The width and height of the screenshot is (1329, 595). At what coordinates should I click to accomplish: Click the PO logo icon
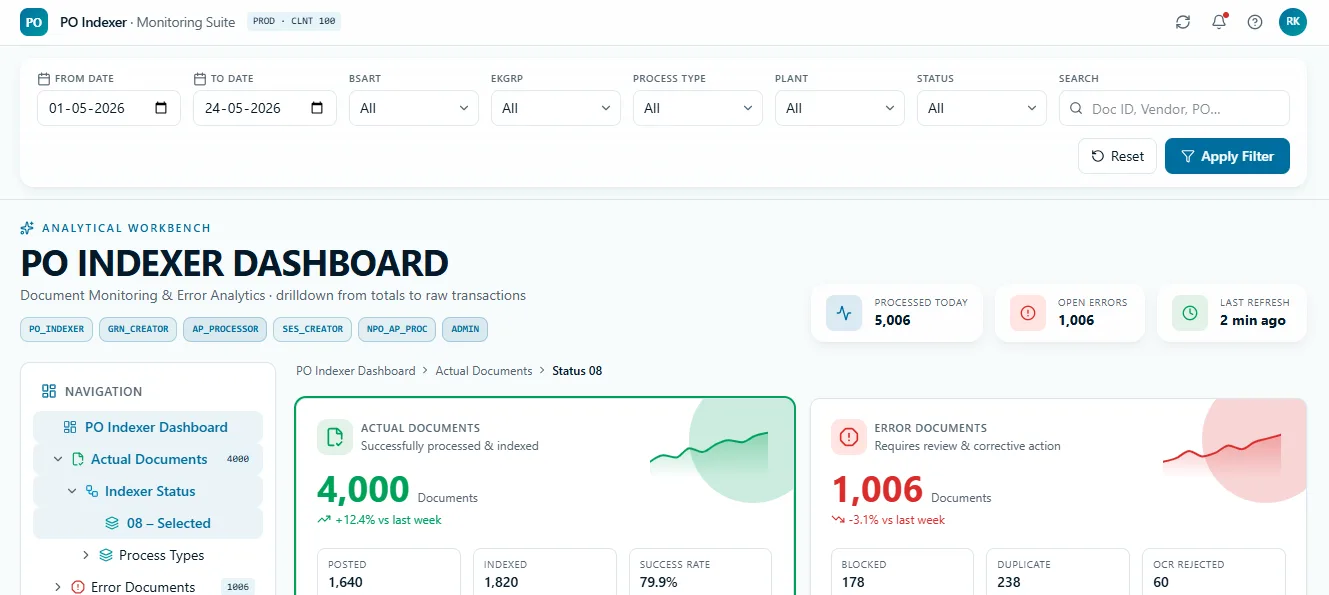(x=34, y=22)
